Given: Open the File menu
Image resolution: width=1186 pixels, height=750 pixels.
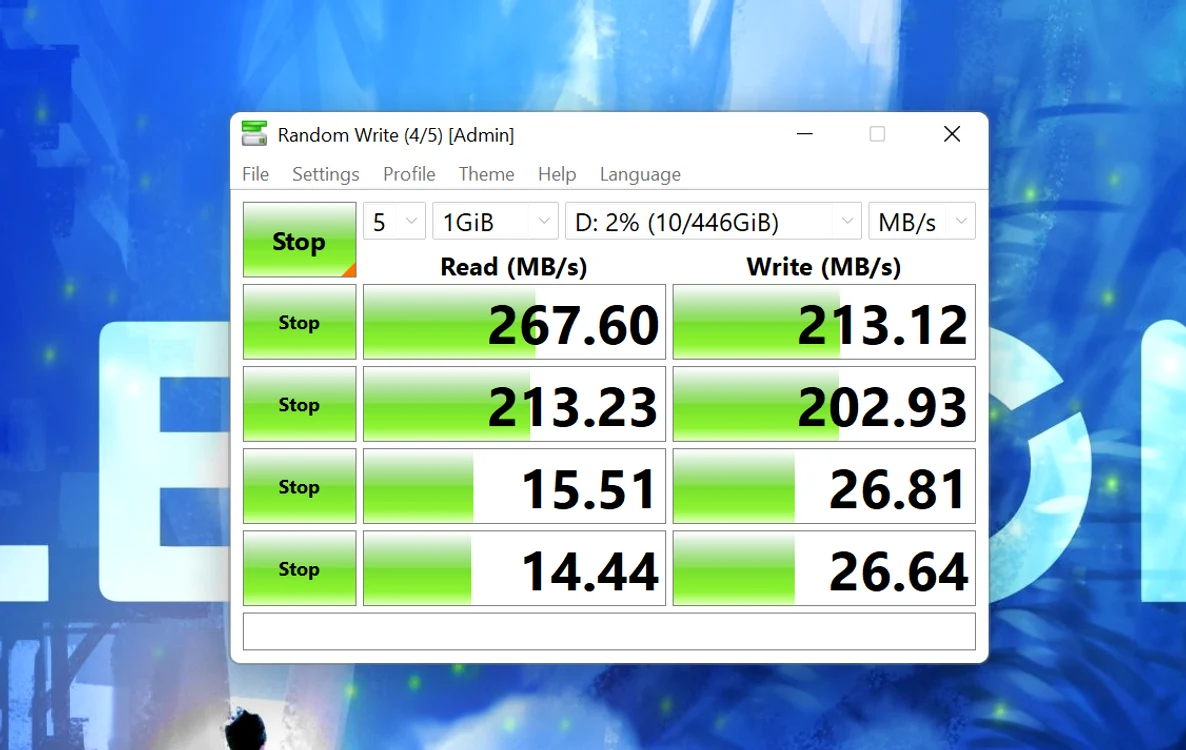Looking at the screenshot, I should (x=256, y=174).
